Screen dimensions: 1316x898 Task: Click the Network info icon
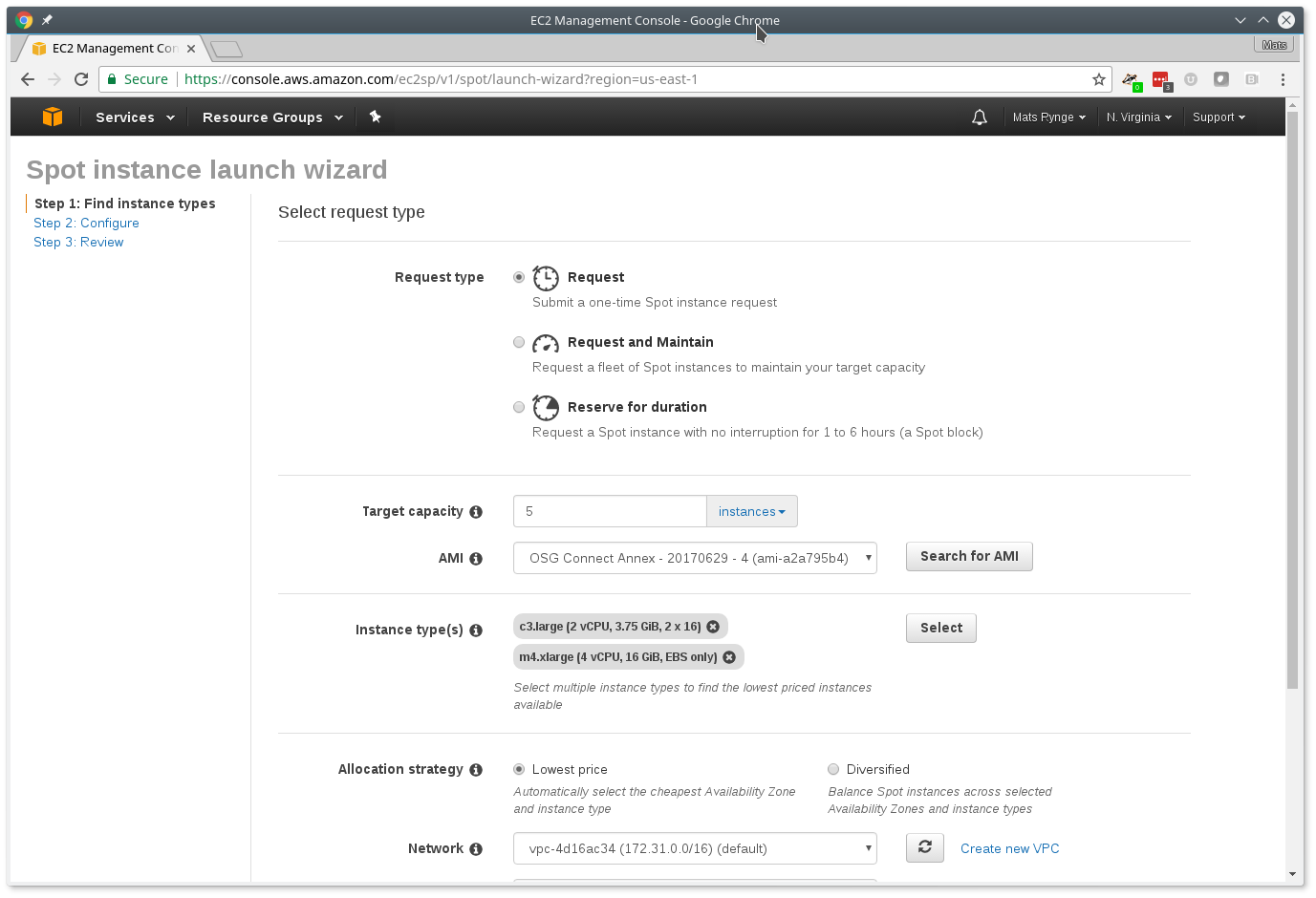click(x=476, y=849)
